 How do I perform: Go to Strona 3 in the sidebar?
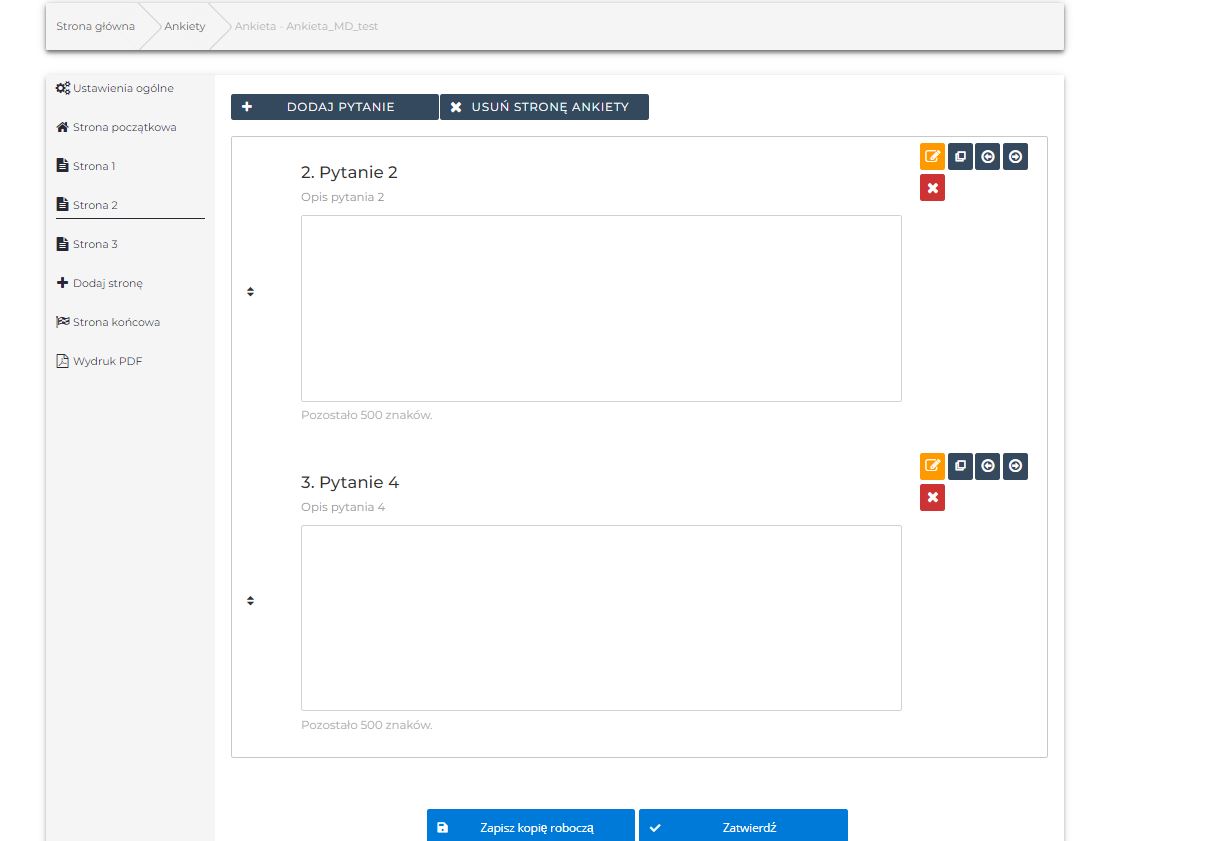95,244
